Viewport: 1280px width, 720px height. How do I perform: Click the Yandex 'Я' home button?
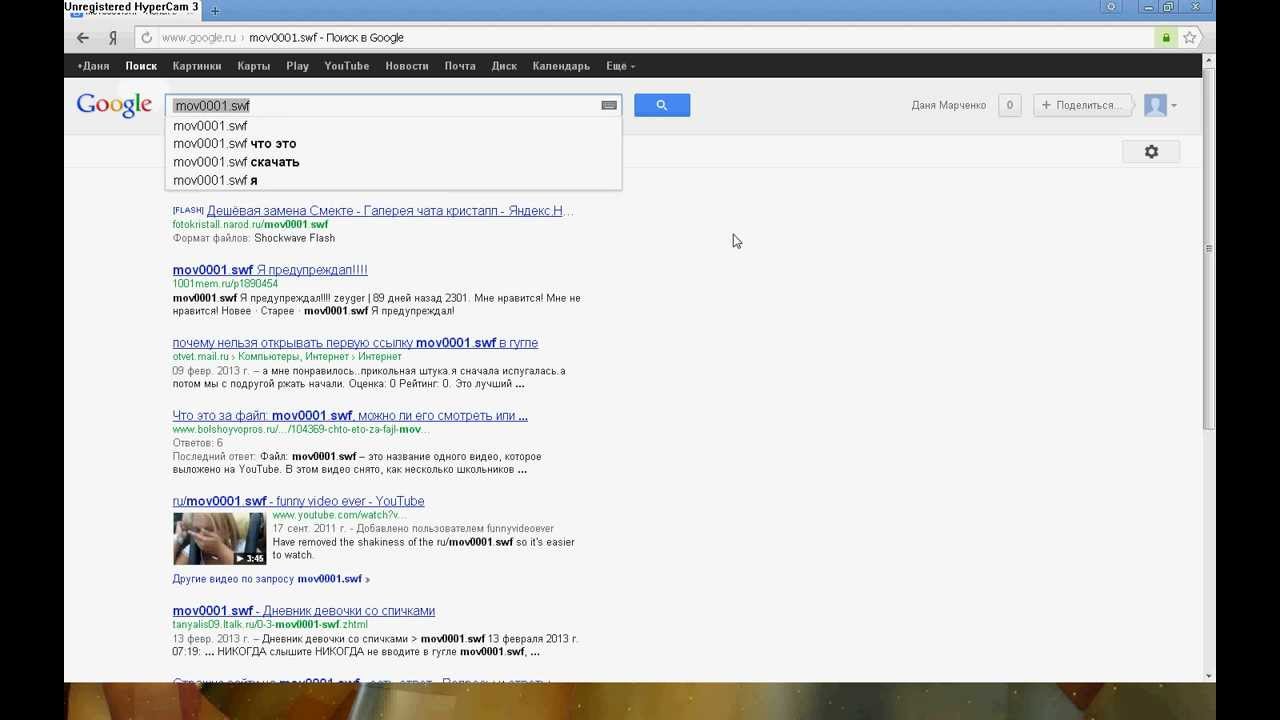click(113, 38)
